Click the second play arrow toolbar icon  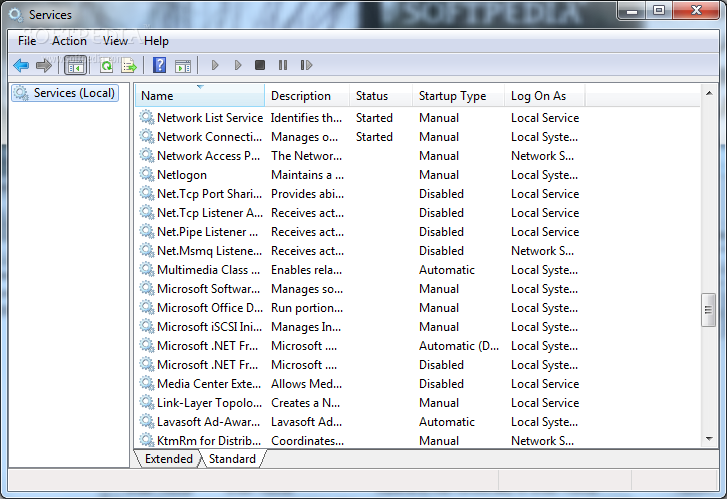tap(238, 65)
